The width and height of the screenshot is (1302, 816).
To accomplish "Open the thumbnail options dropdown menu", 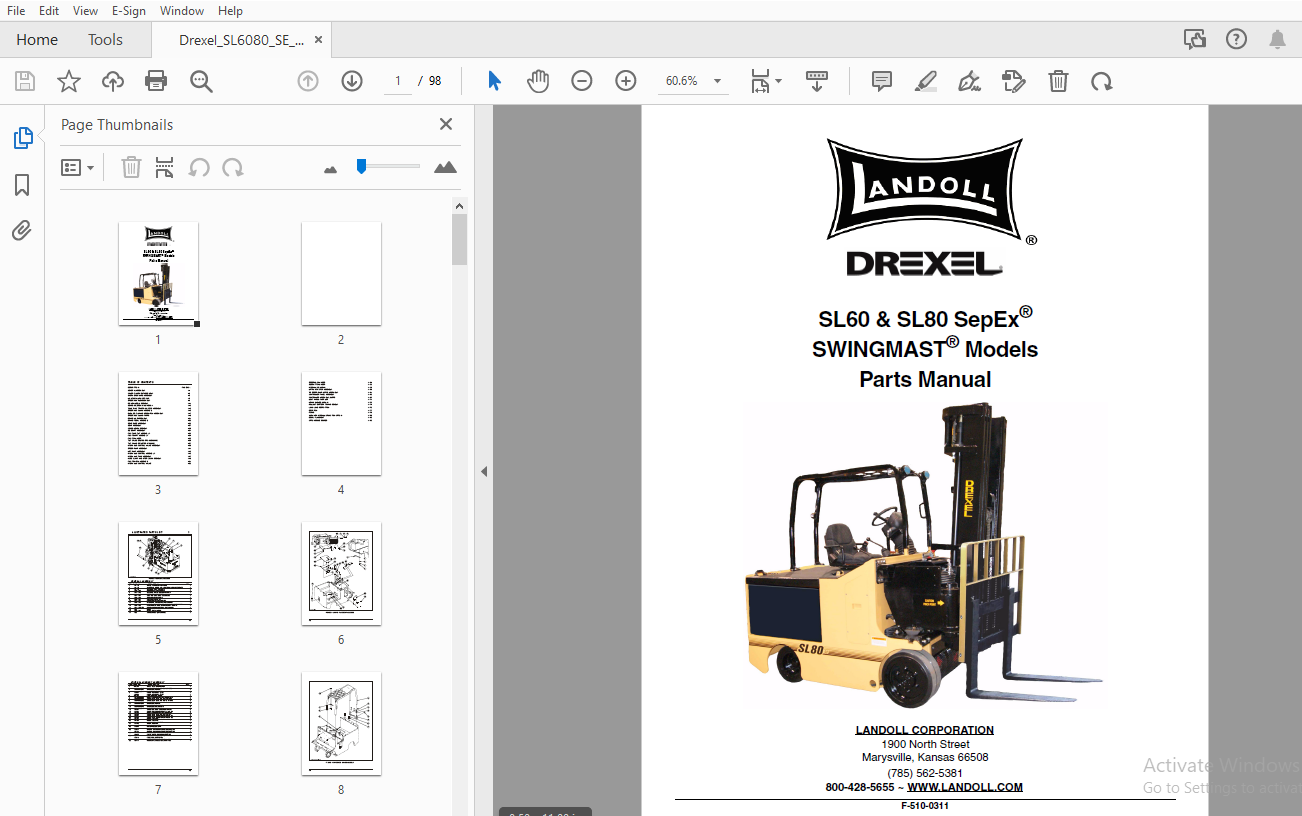I will (78, 168).
